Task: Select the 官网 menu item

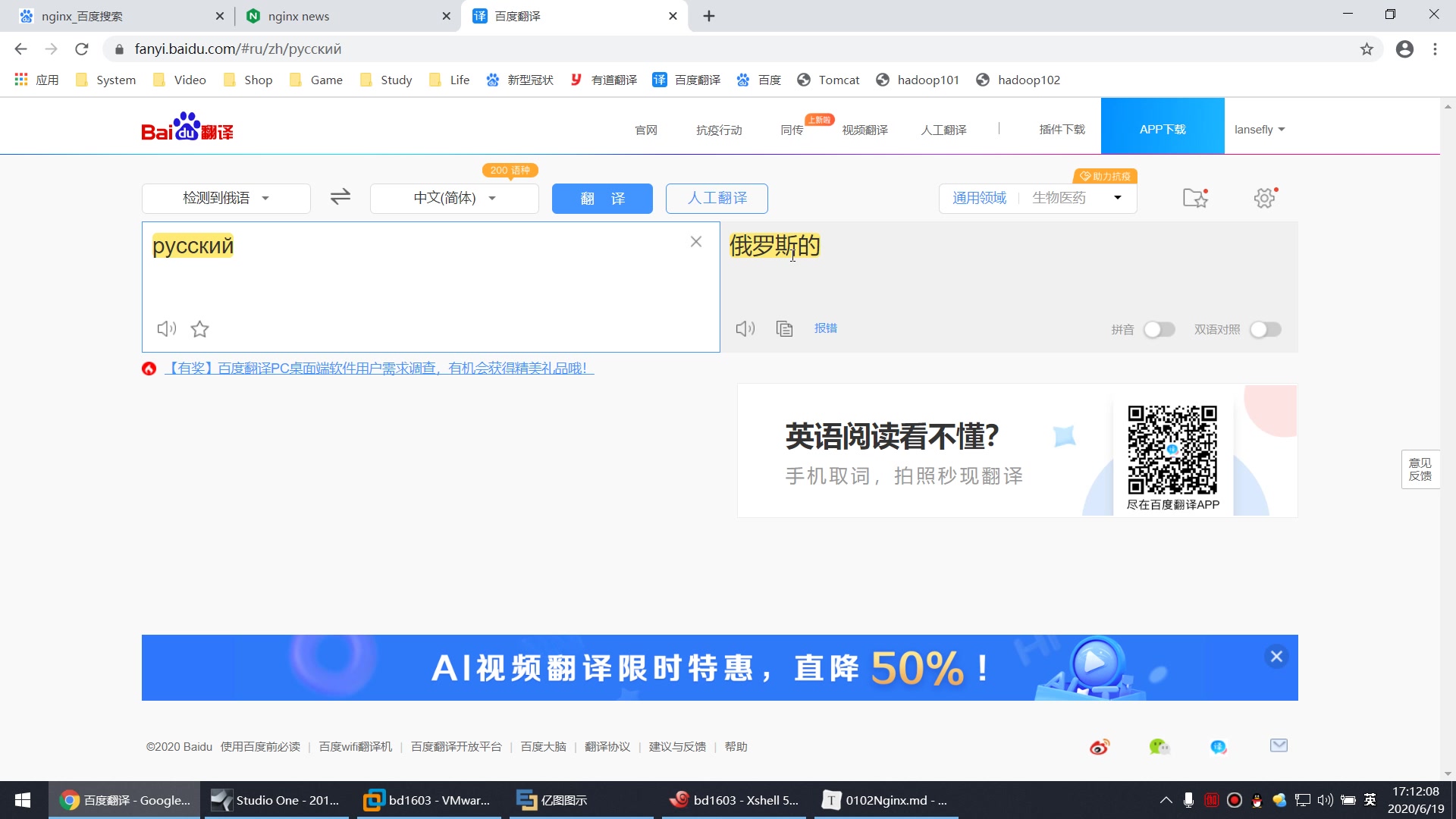Action: (x=647, y=129)
